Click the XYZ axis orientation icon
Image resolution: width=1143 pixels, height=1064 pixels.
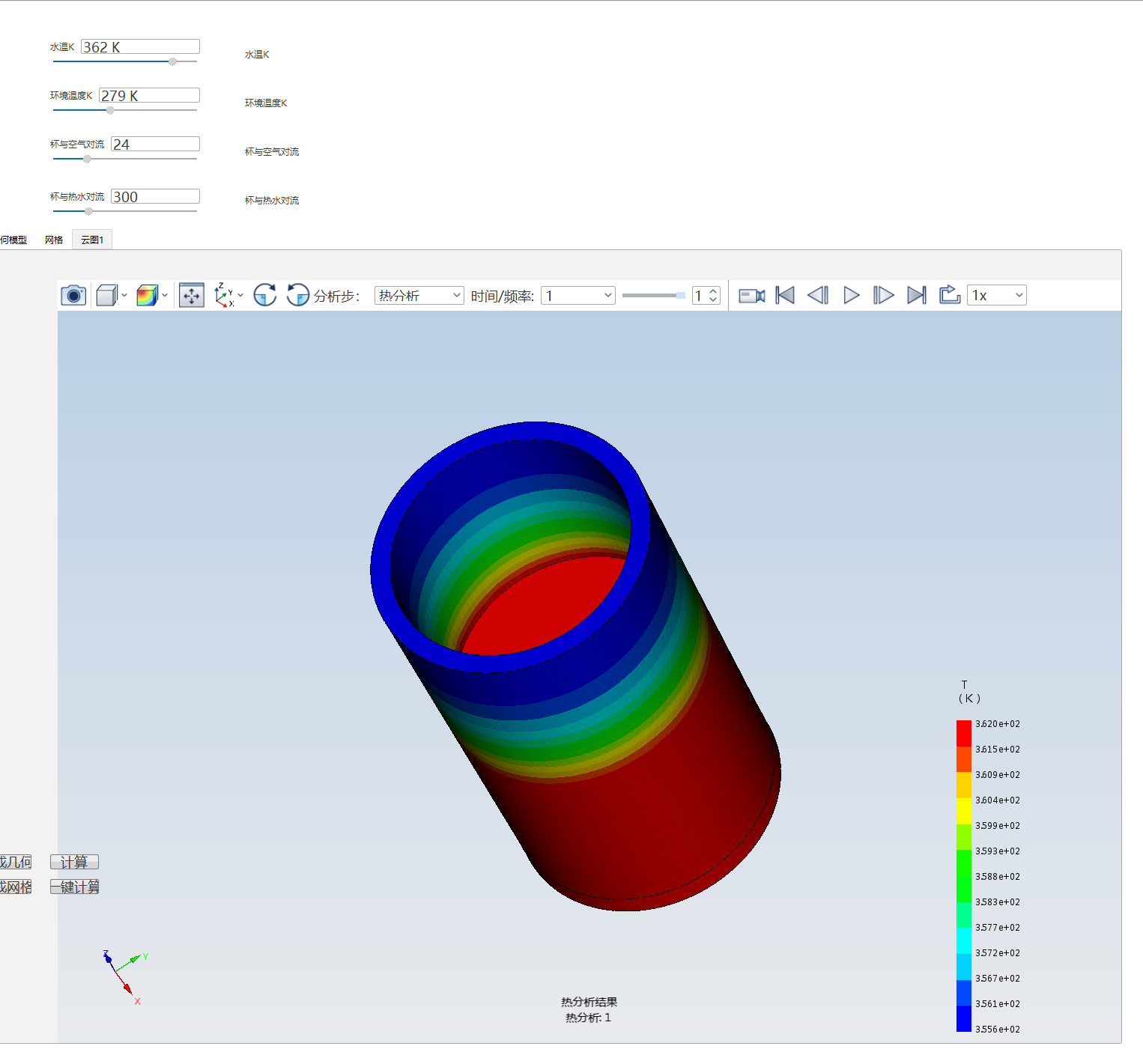coord(224,295)
